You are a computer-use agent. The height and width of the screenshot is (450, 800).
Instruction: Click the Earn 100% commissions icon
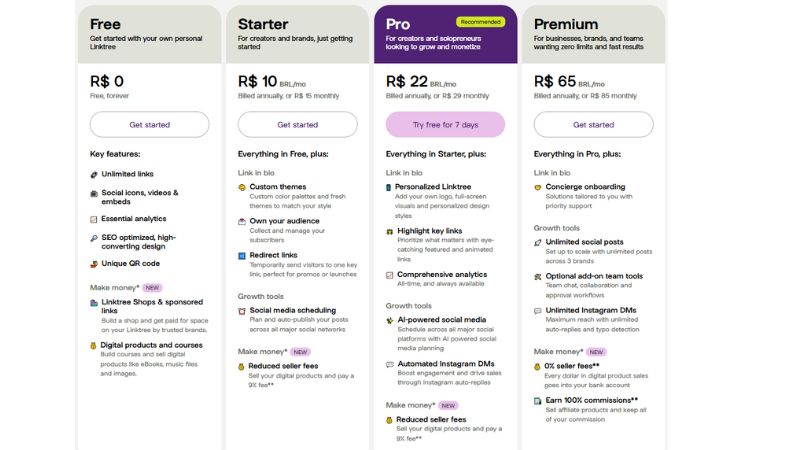coord(538,401)
